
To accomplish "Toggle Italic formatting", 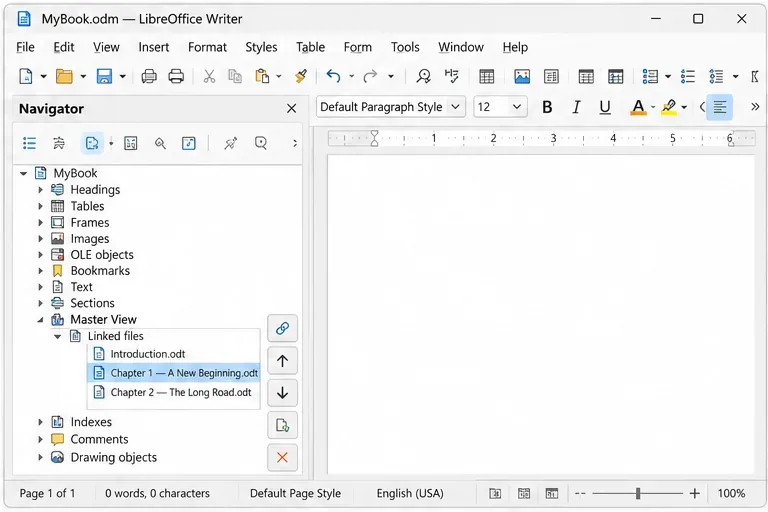I will pyautogui.click(x=576, y=107).
